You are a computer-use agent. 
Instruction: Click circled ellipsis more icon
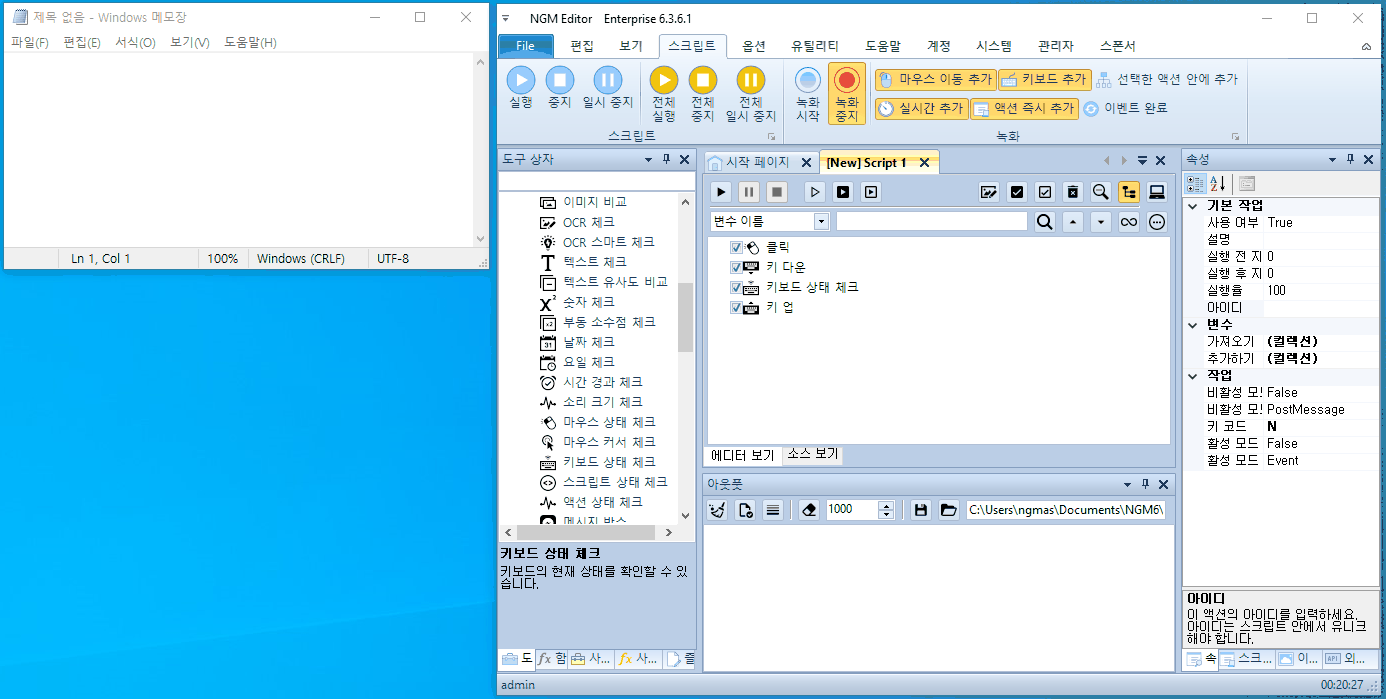click(x=1157, y=222)
